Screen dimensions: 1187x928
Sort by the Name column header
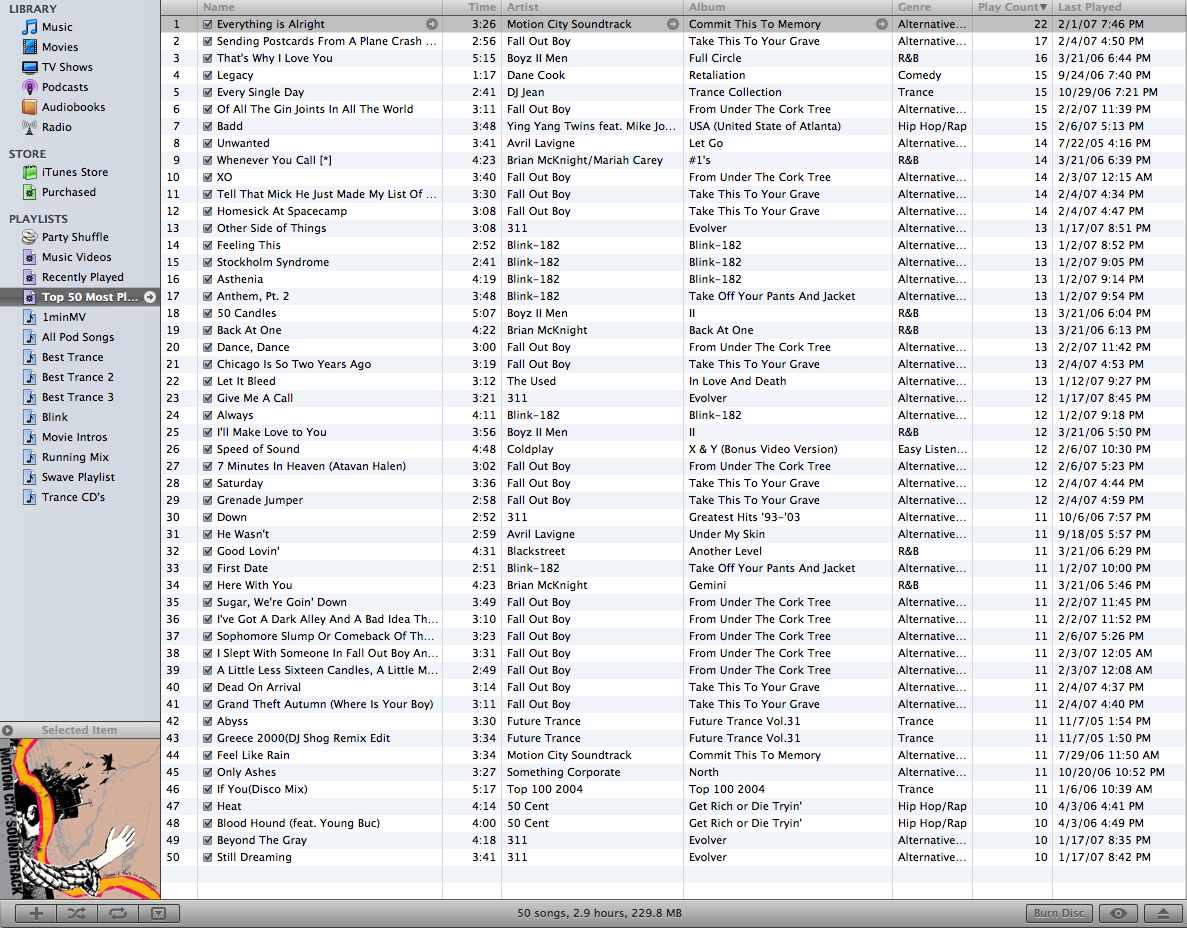coord(320,7)
